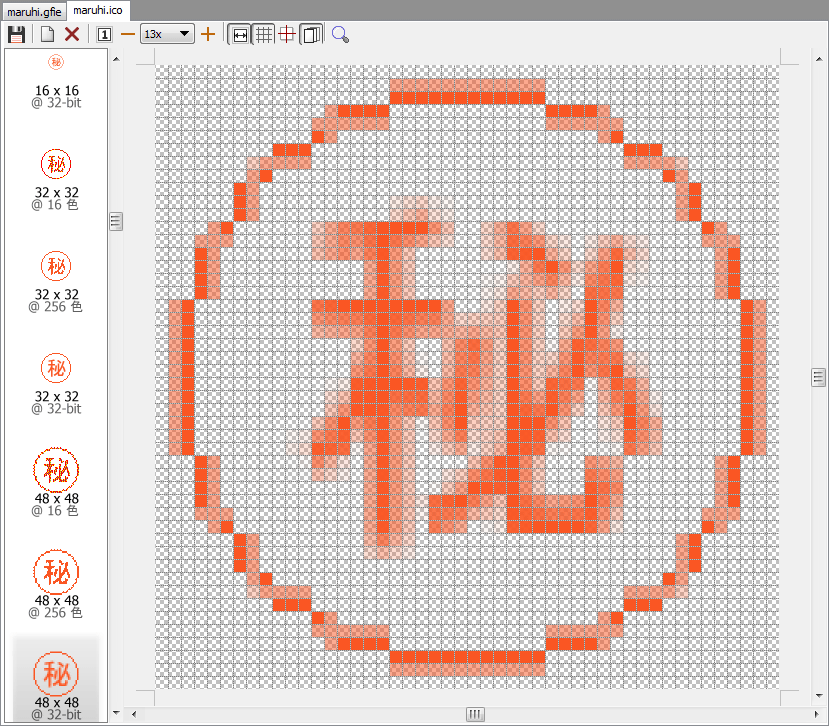Switch to the maruhi.gfie tab
Screen dimensions: 829x726
tap(33, 12)
